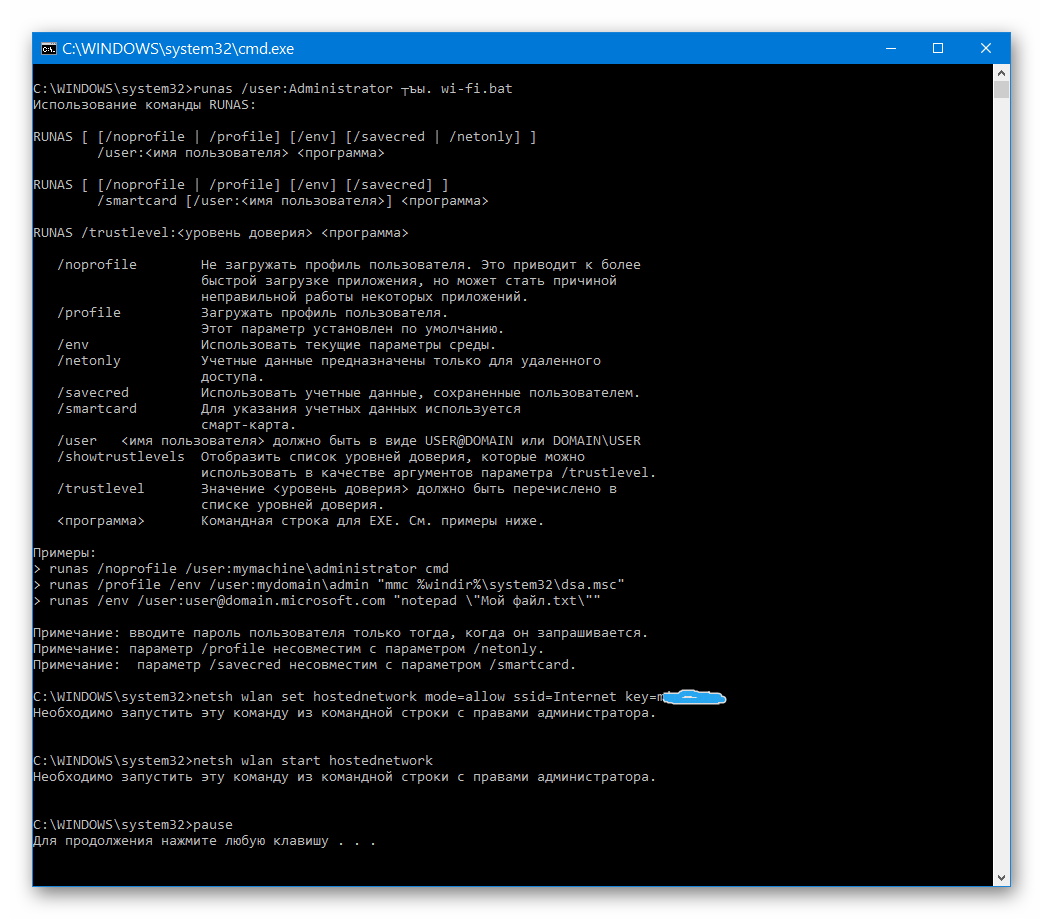Click the 'netsh wlan start hostednetwork' command
Viewport: 1043px width, 919px height.
(317, 761)
